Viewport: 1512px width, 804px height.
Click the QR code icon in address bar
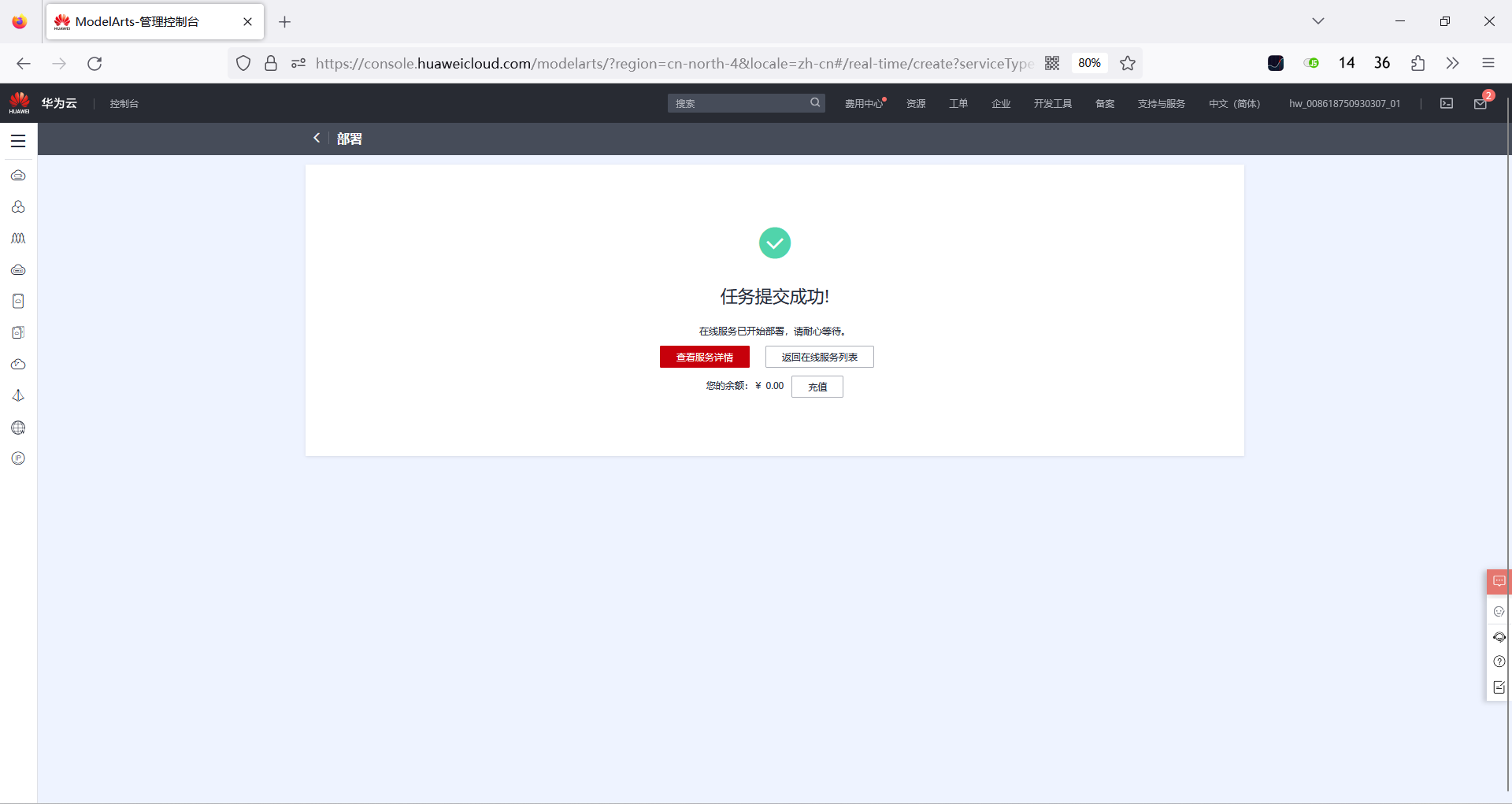pos(1053,63)
